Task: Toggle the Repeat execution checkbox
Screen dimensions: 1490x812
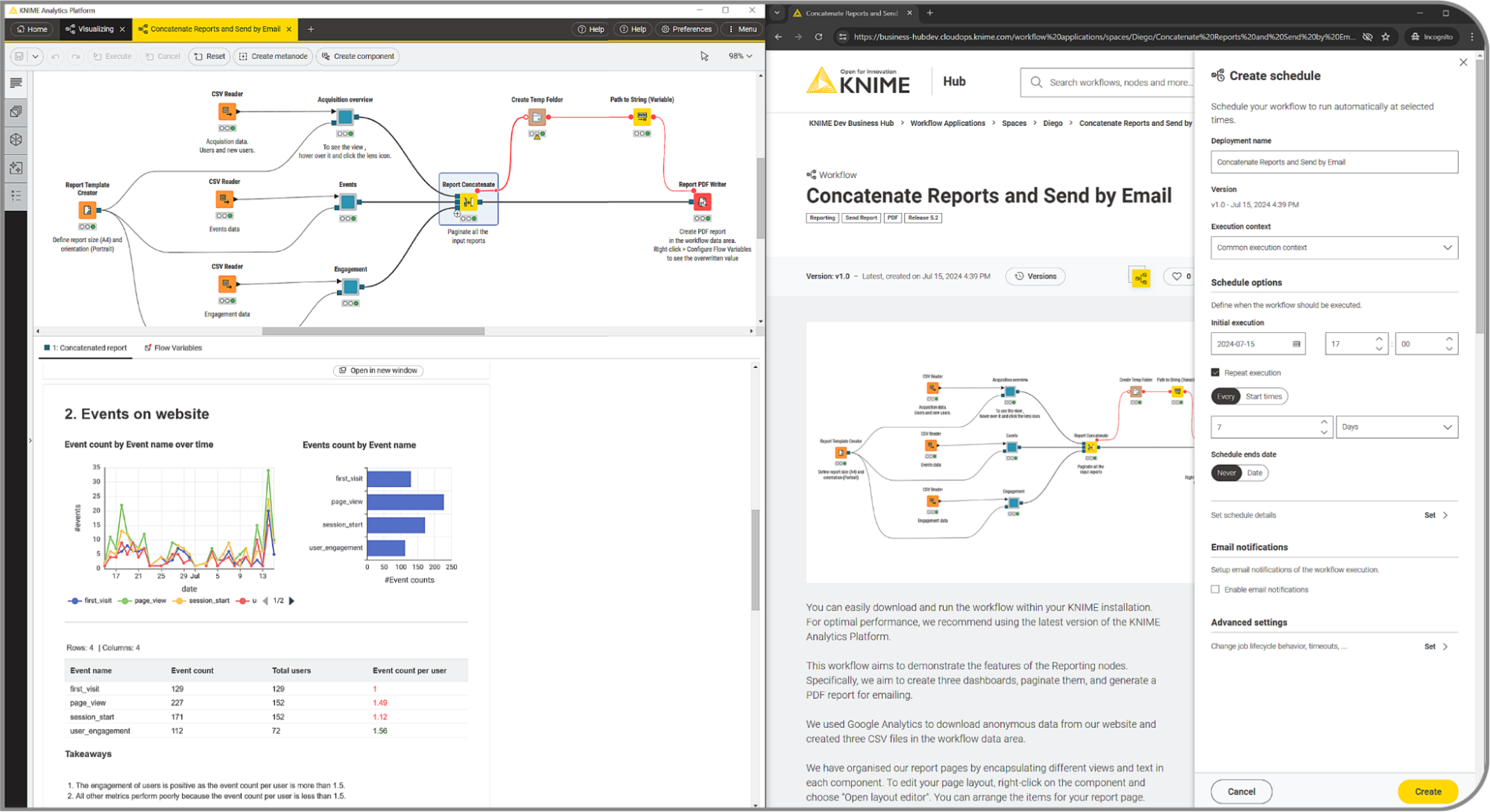Action: (1214, 372)
